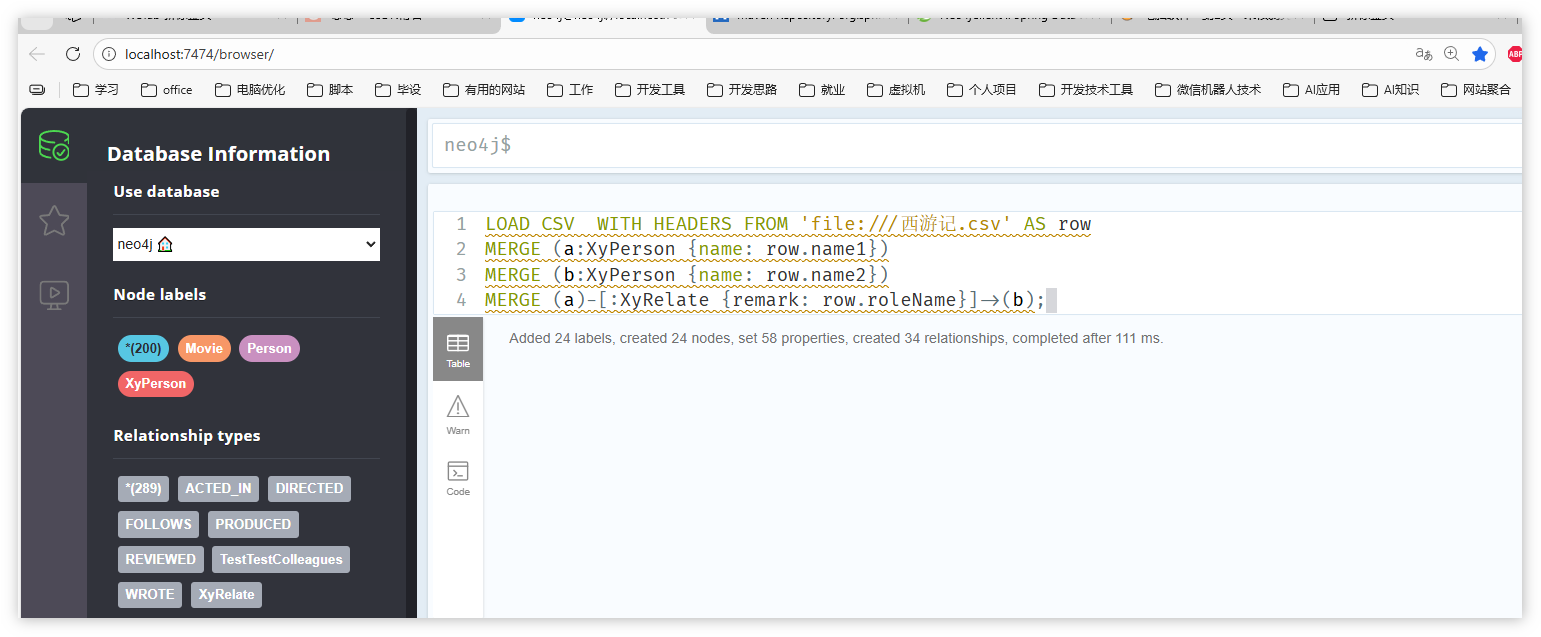Select the Movie node label
The height and width of the screenshot is (637, 1541).
point(204,348)
